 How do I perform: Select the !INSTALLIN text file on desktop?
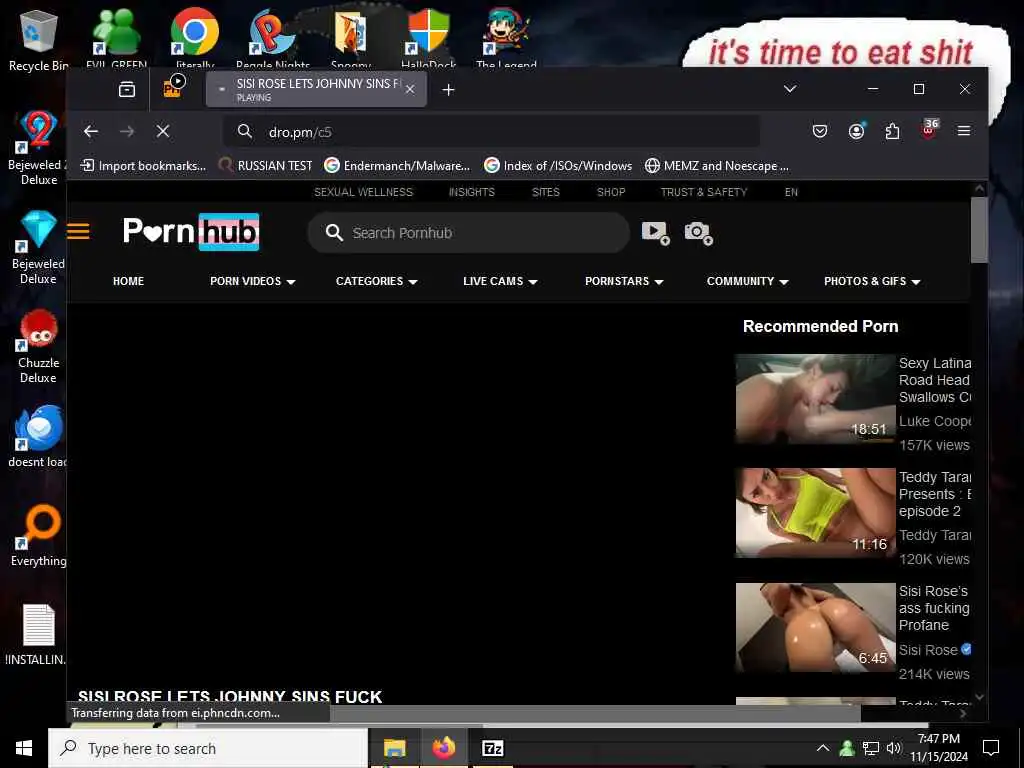(x=38, y=635)
